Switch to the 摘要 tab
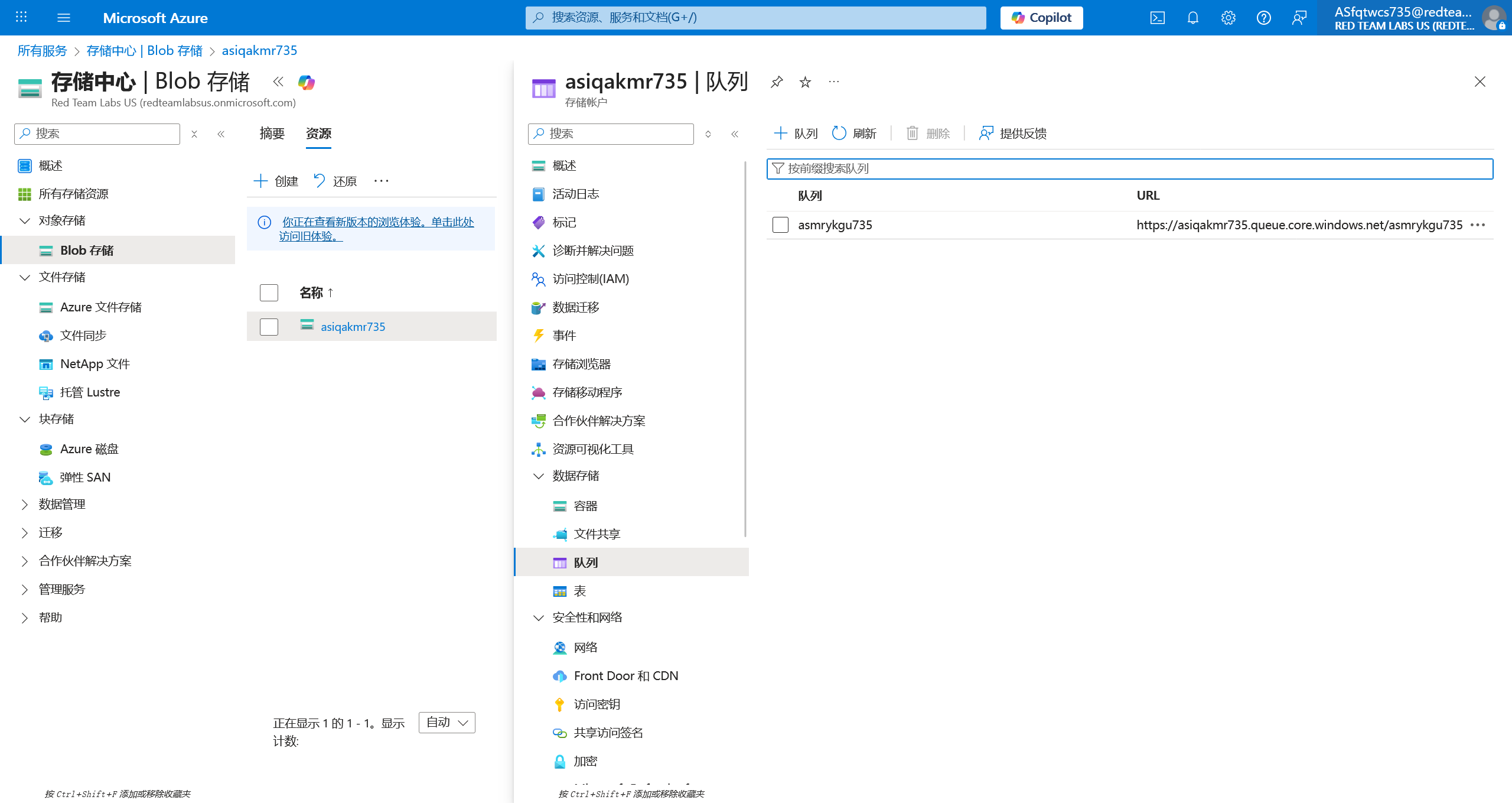This screenshot has width=1512, height=803. coord(272,134)
